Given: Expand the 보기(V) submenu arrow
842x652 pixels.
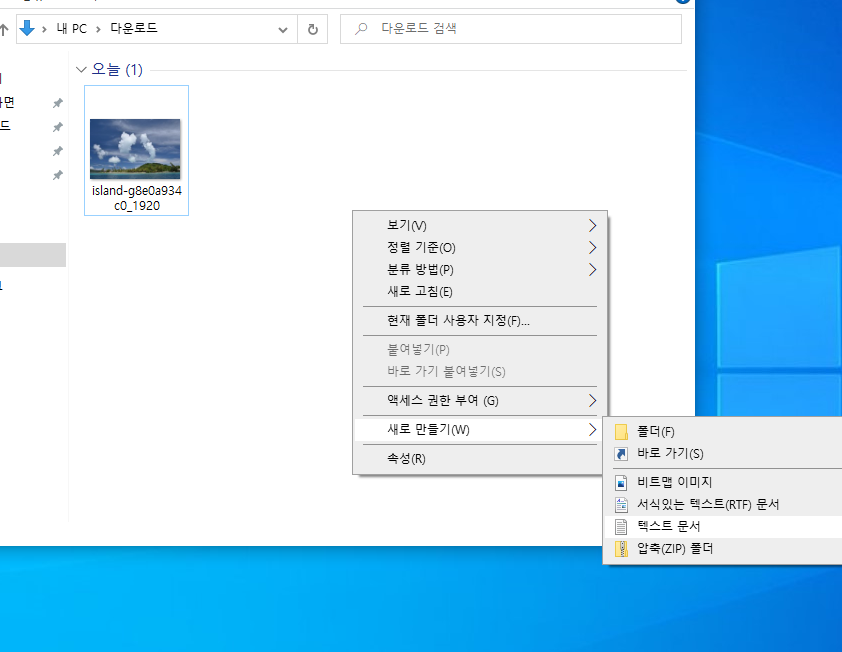Looking at the screenshot, I should (x=592, y=226).
